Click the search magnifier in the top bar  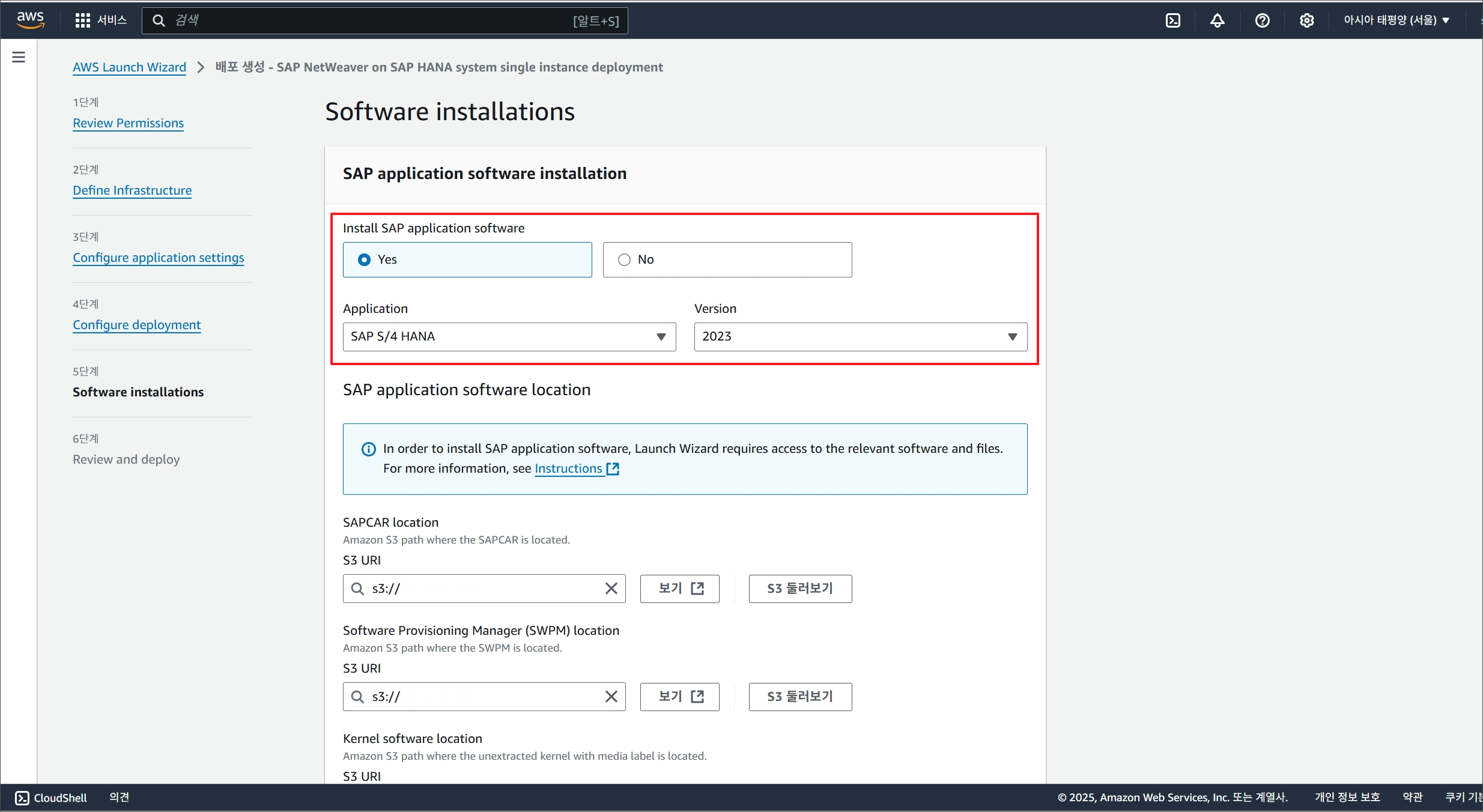click(159, 20)
